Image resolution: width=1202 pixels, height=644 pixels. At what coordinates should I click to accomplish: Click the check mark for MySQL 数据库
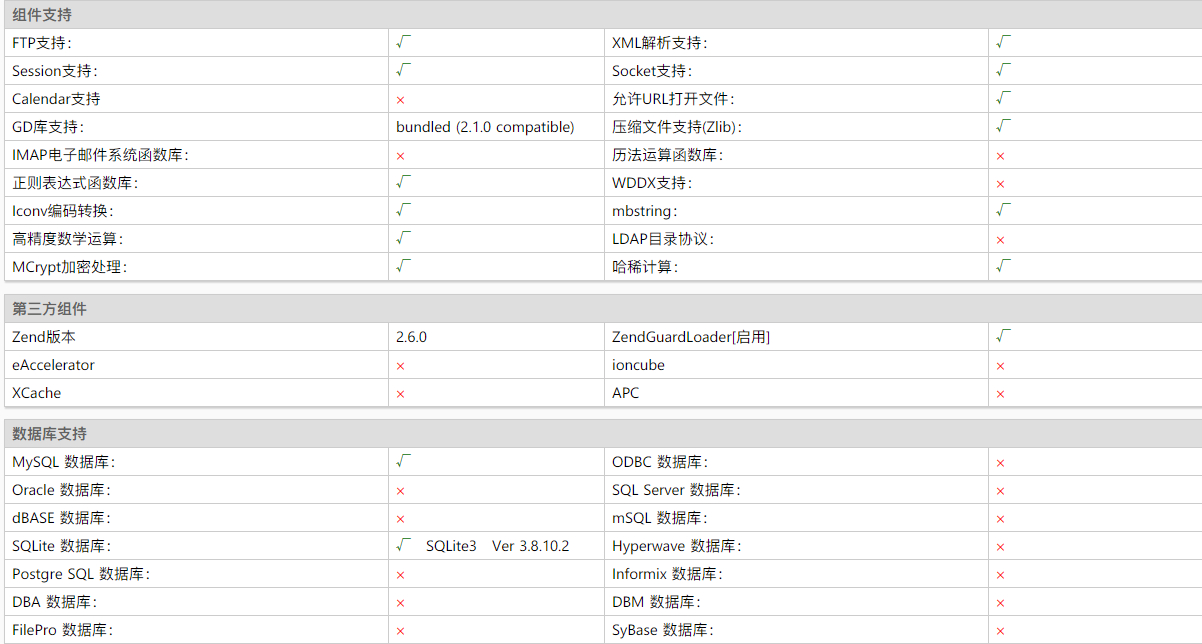click(403, 462)
